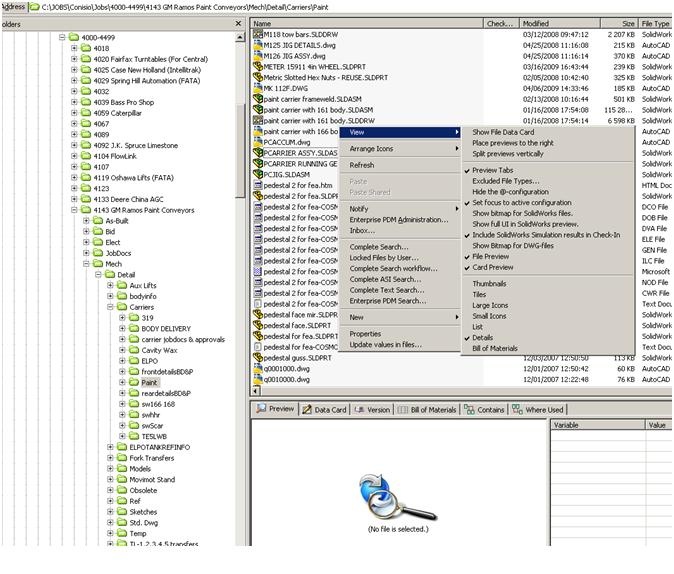The image size is (674, 574).
Task: Choose Complete Search from context menu
Action: pos(400,246)
